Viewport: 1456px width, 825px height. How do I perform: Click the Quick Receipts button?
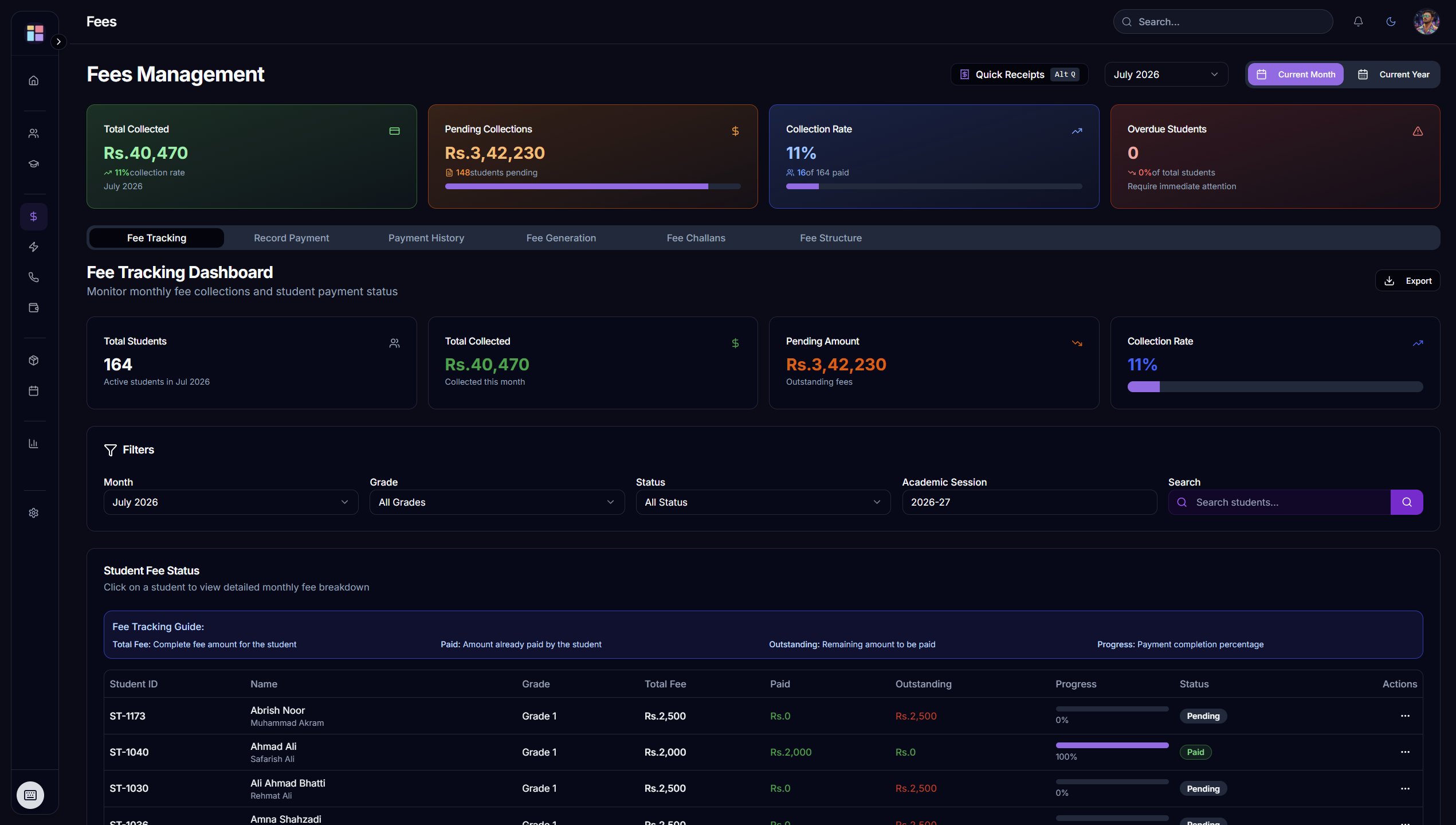(1019, 75)
